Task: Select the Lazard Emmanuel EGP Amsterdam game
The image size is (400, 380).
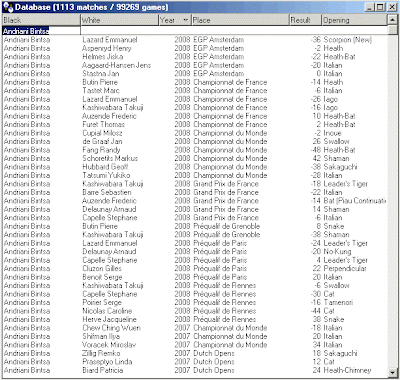Action: coord(195,40)
